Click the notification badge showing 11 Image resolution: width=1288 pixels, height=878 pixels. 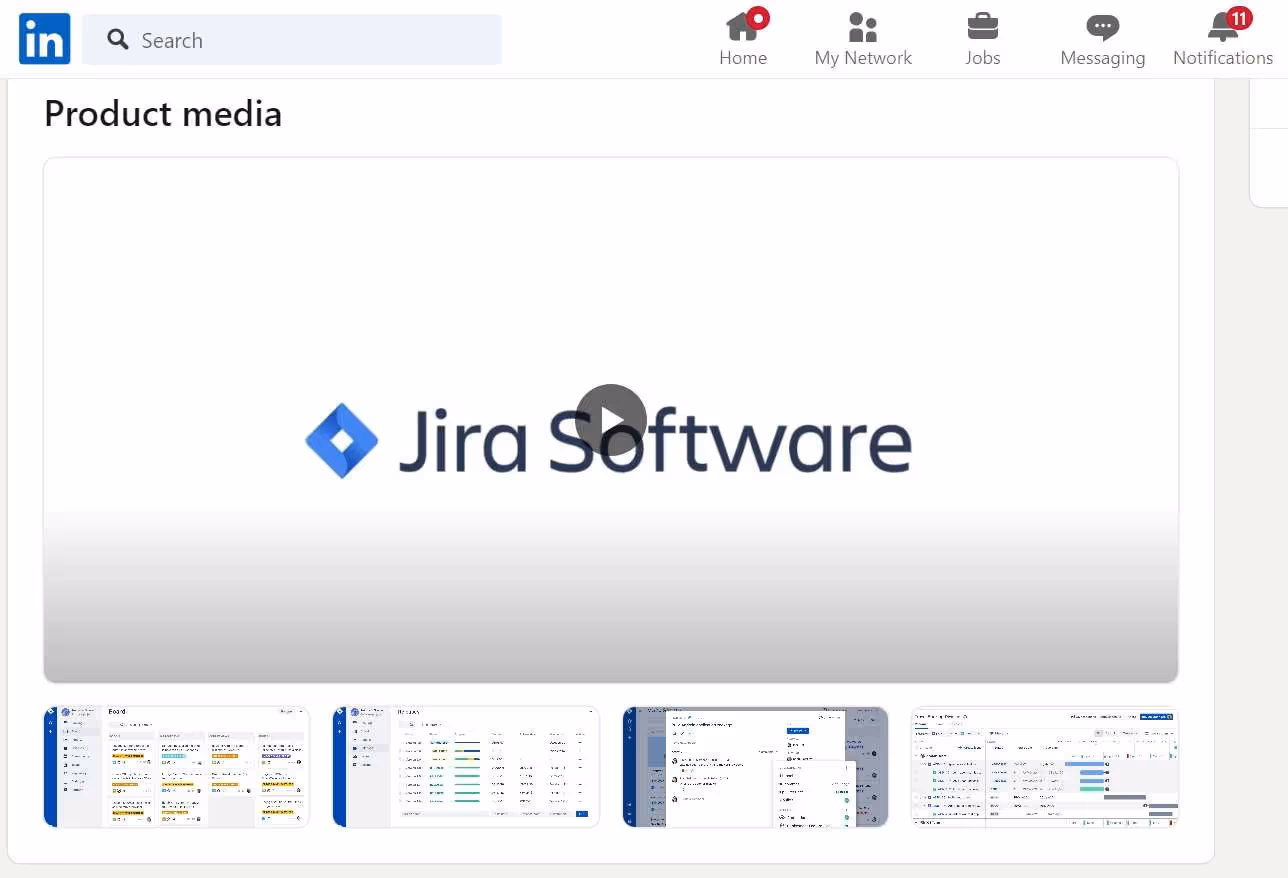tap(1239, 17)
